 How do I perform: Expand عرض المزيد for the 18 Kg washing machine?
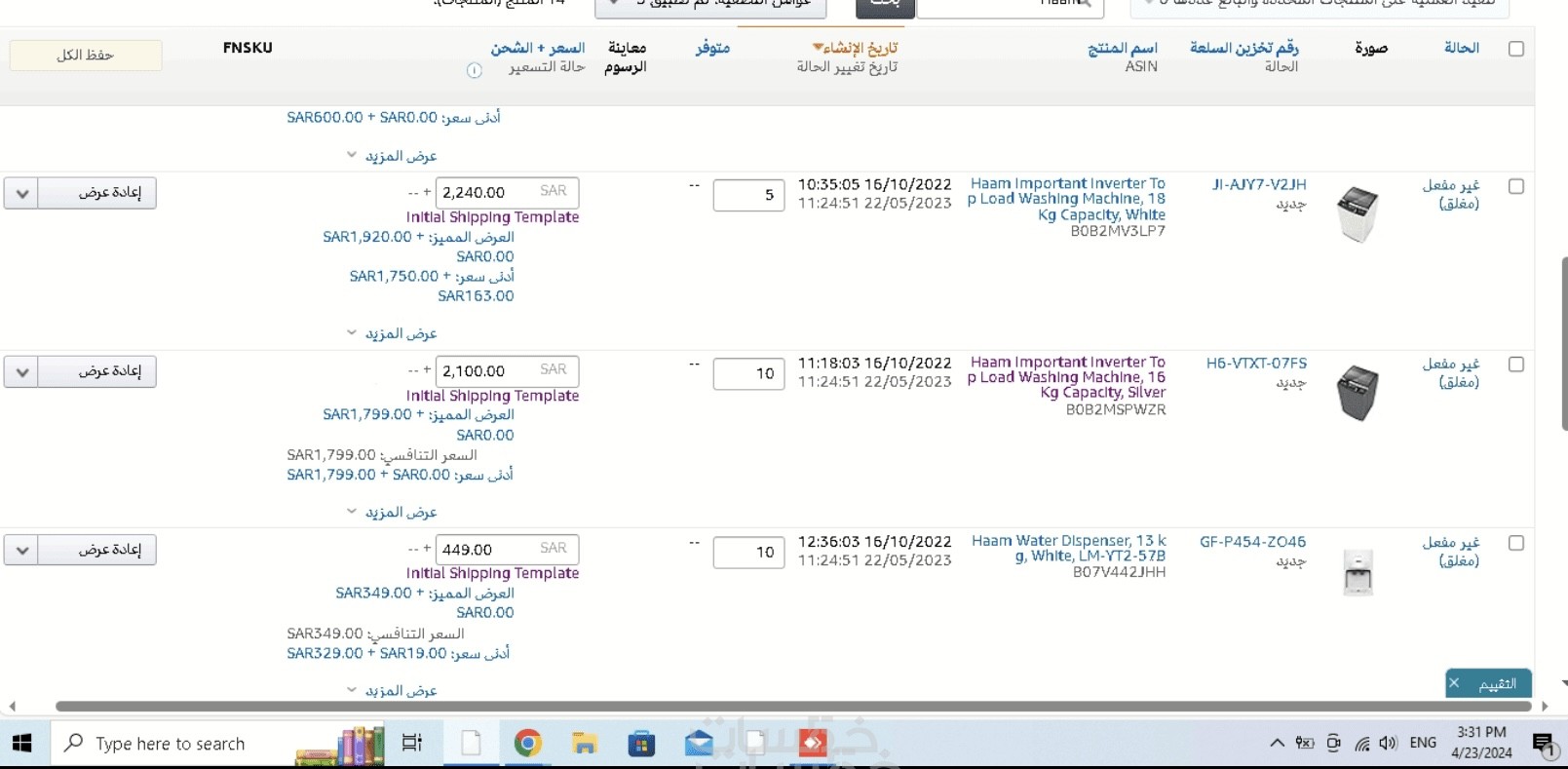click(x=392, y=333)
